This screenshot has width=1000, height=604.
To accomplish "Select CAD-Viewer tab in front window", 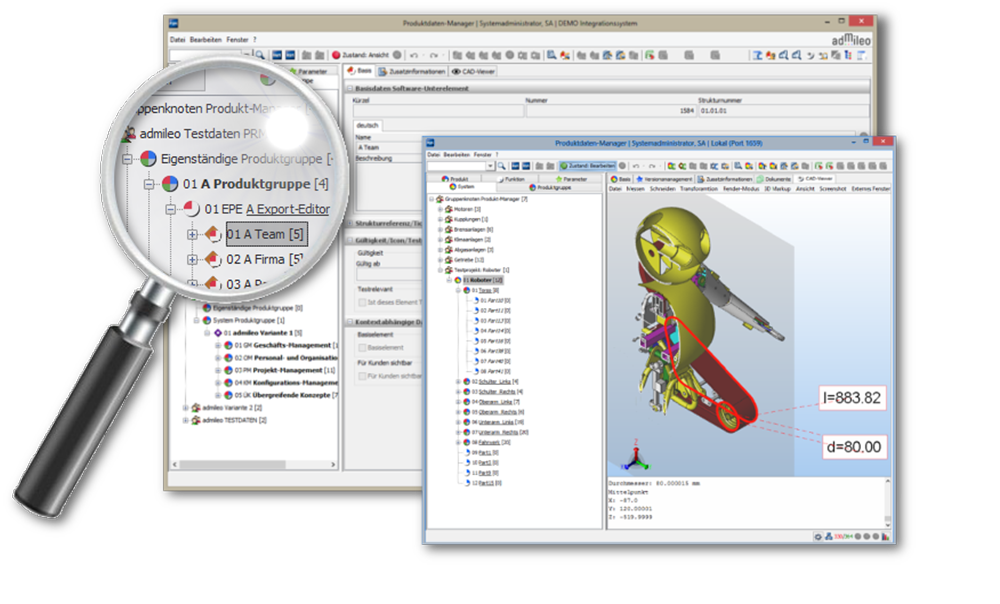I will coord(815,179).
